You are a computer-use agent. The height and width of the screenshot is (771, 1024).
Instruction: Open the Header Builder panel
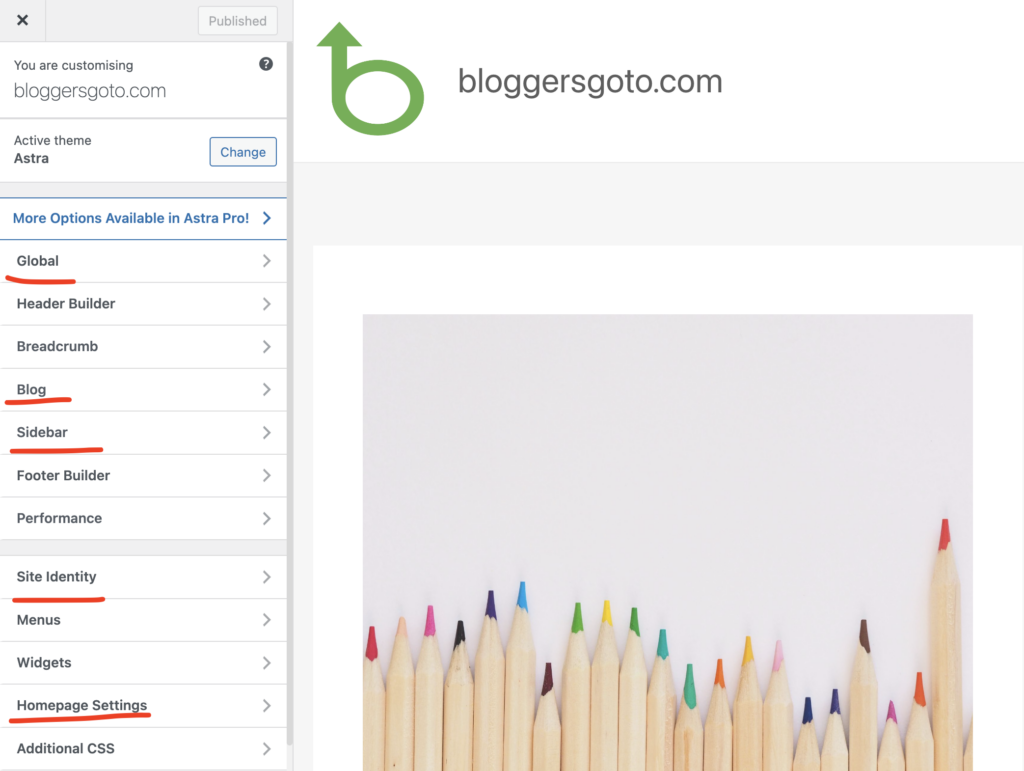point(143,304)
